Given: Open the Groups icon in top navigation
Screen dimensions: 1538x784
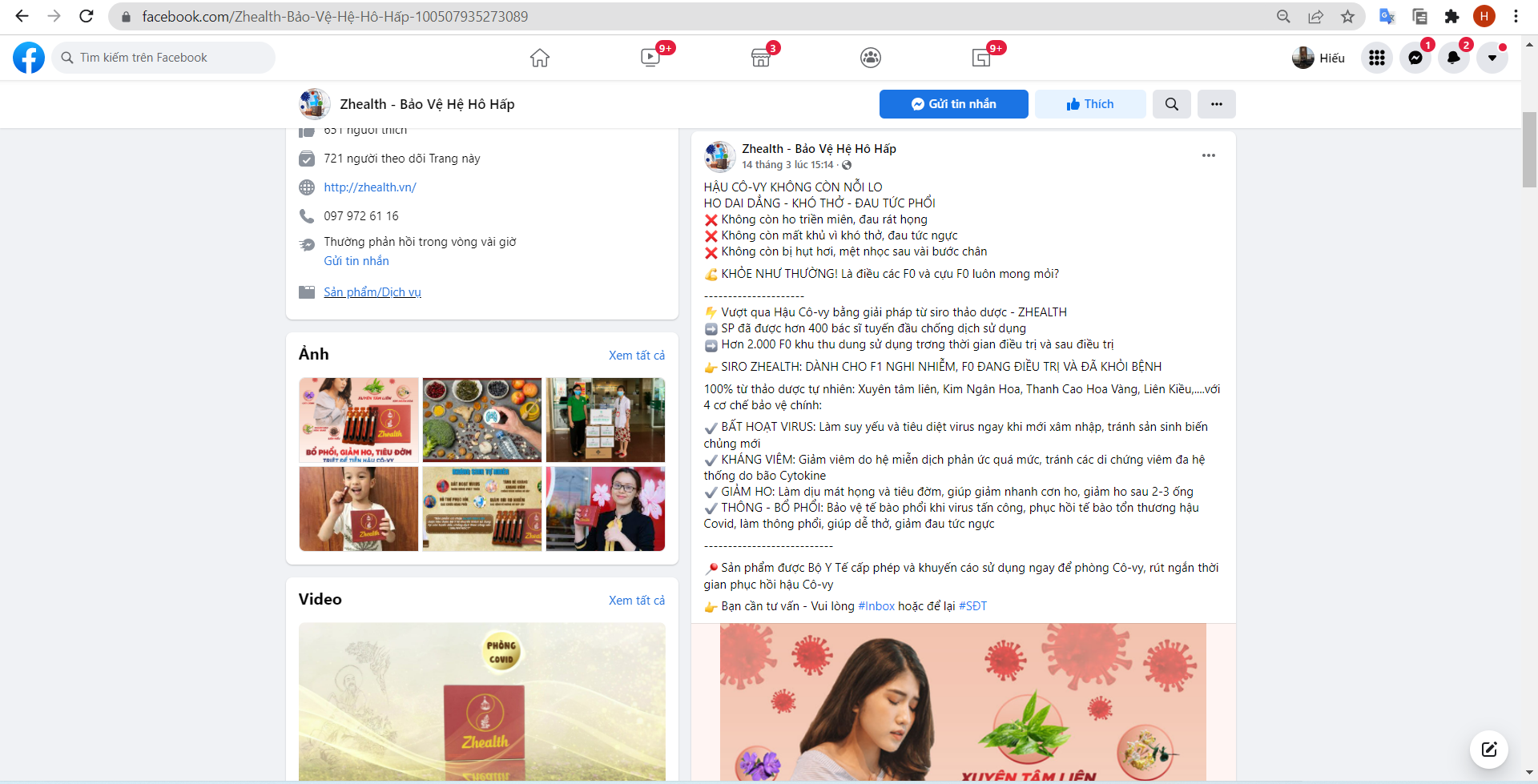Looking at the screenshot, I should pos(871,58).
